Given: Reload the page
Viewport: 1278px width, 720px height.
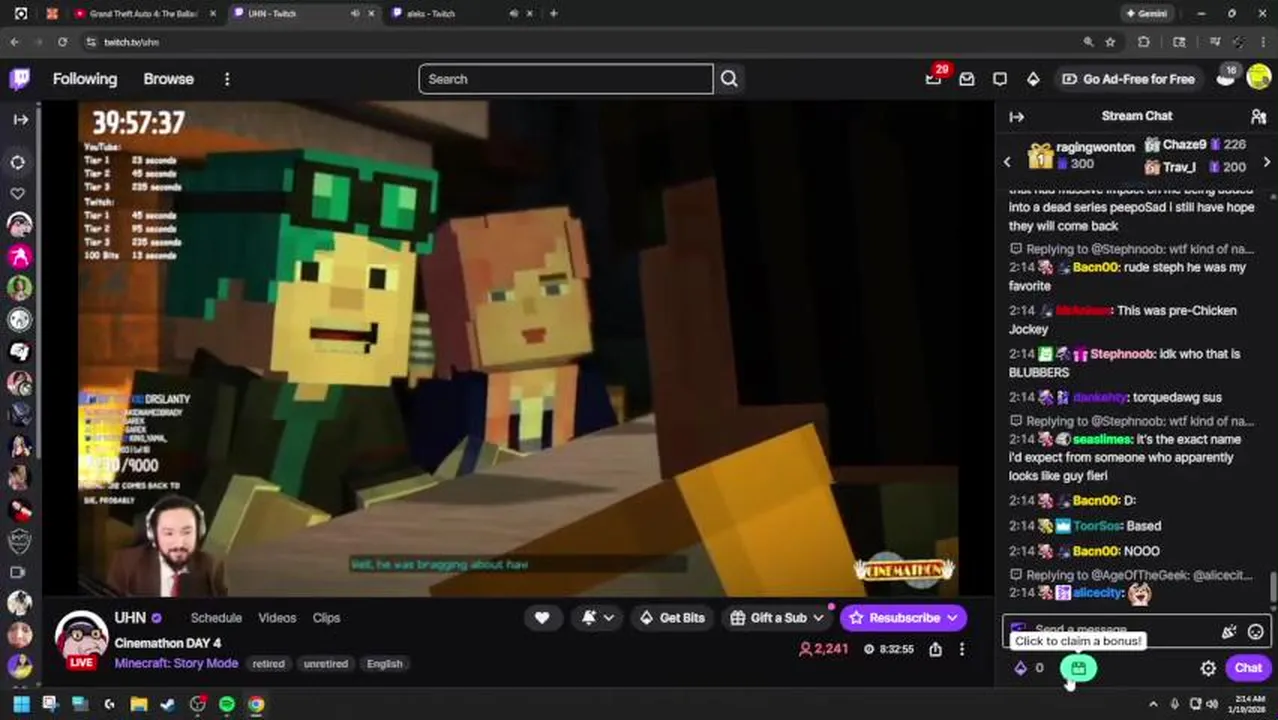Looking at the screenshot, I should [62, 42].
